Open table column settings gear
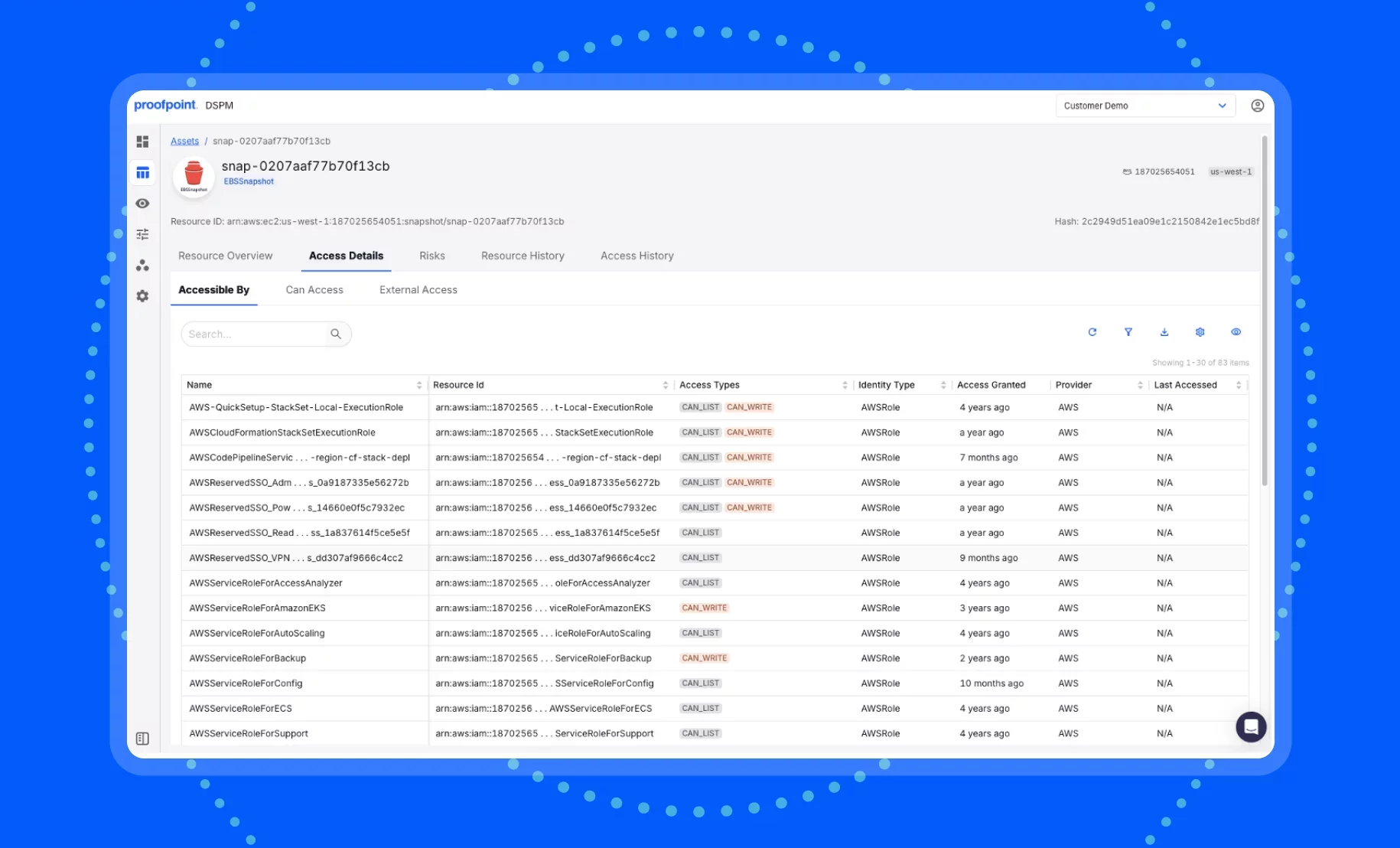The image size is (1400, 848). tap(1200, 332)
